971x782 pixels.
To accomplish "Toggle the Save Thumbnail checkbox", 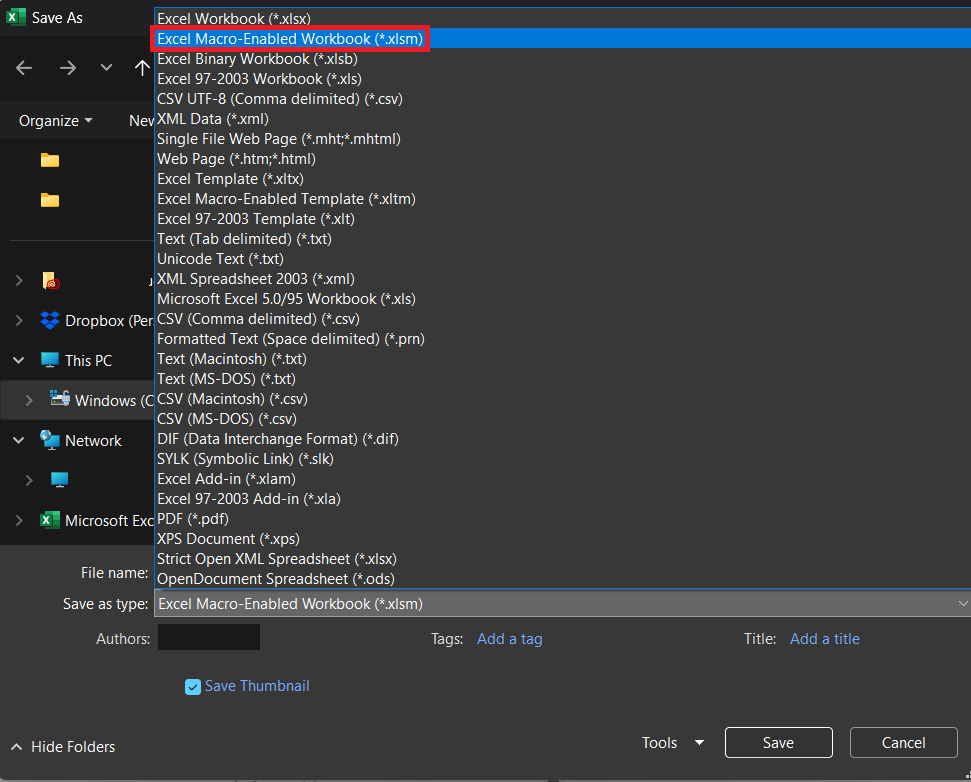I will [x=193, y=687].
